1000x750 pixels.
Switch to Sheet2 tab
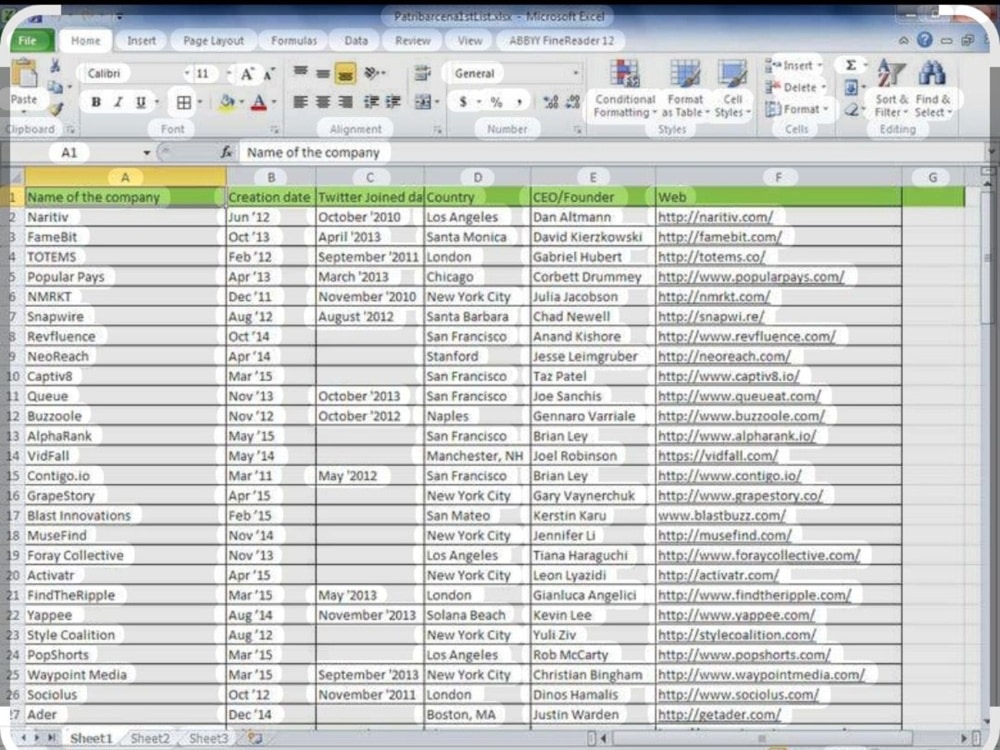[150, 738]
